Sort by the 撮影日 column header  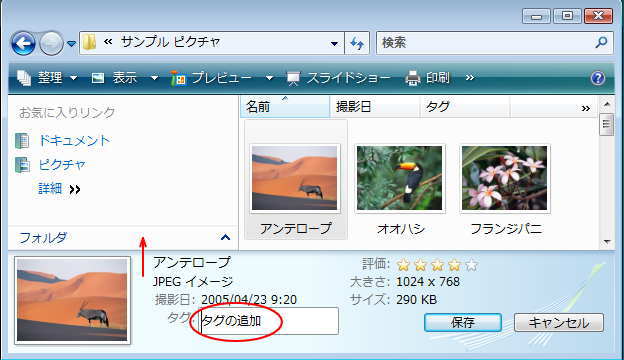pos(375,107)
